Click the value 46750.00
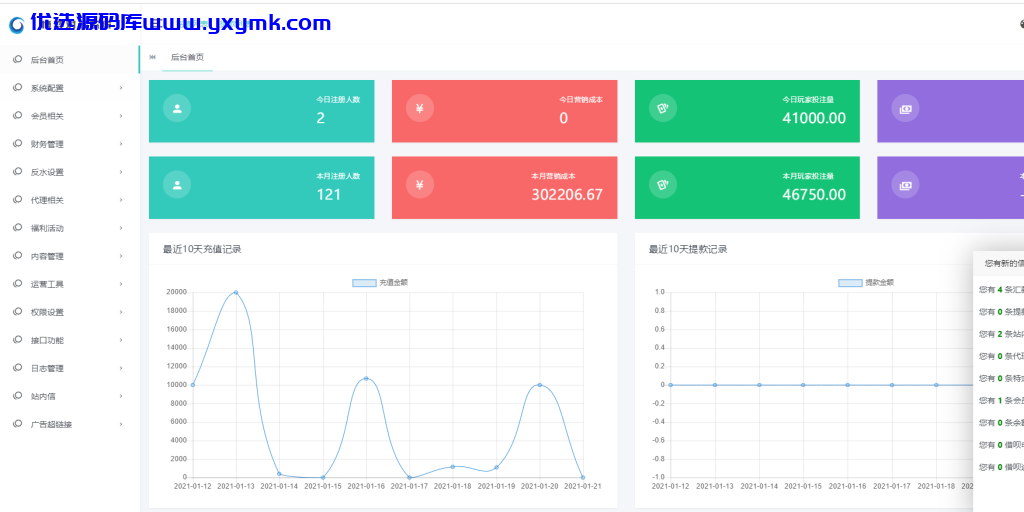The height and width of the screenshot is (512, 1024). [814, 195]
